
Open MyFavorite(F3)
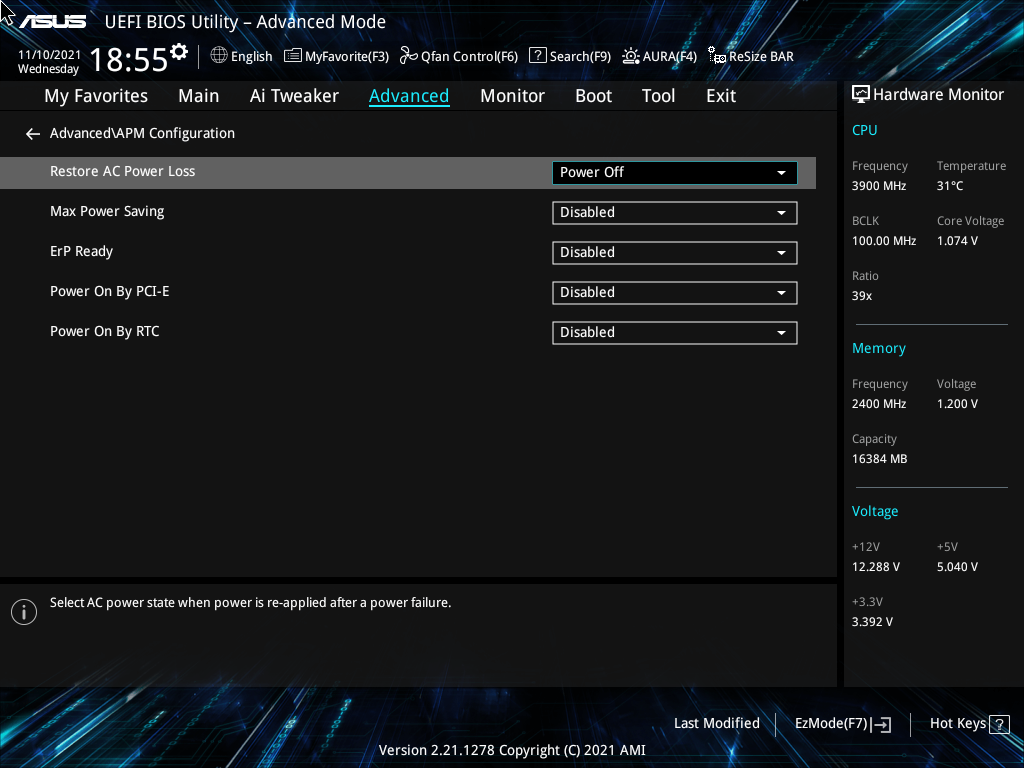click(x=336, y=56)
